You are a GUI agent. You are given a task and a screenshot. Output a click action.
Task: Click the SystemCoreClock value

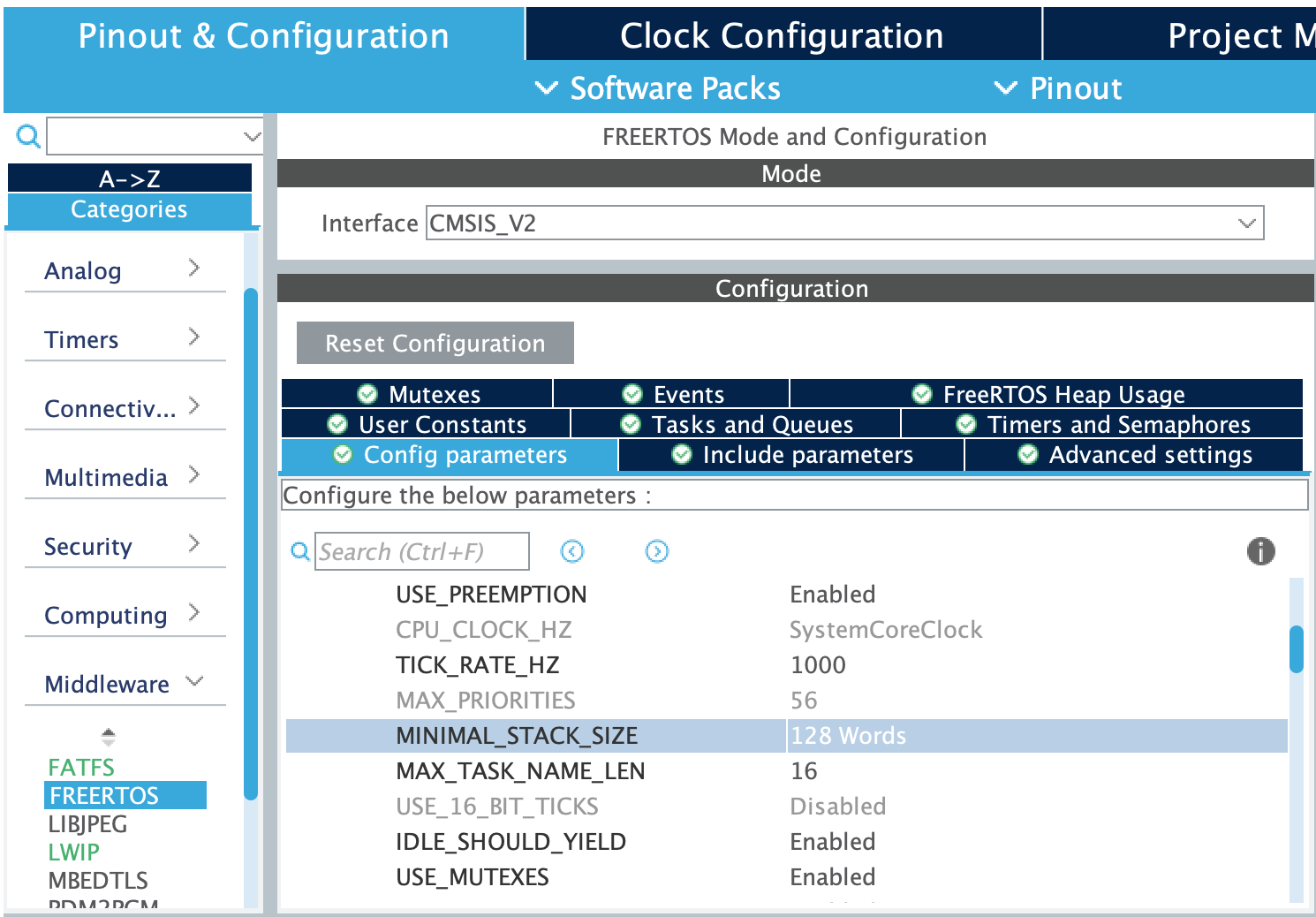click(x=886, y=629)
